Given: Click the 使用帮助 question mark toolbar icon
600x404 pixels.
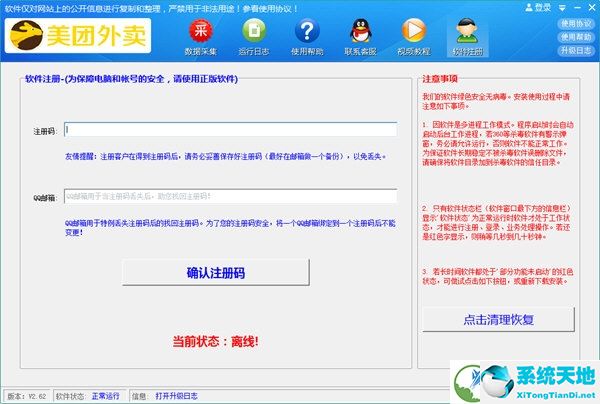Looking at the screenshot, I should coord(307,37).
